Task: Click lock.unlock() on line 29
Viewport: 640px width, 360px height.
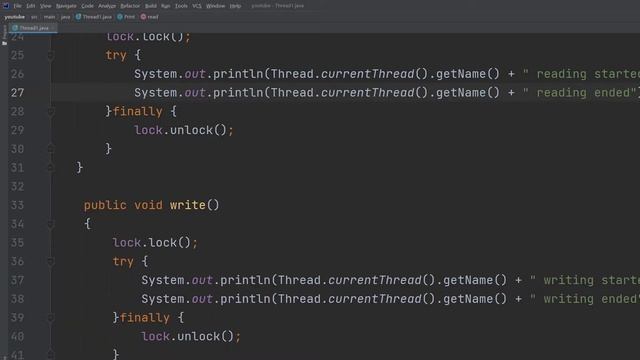Action: click(180, 130)
